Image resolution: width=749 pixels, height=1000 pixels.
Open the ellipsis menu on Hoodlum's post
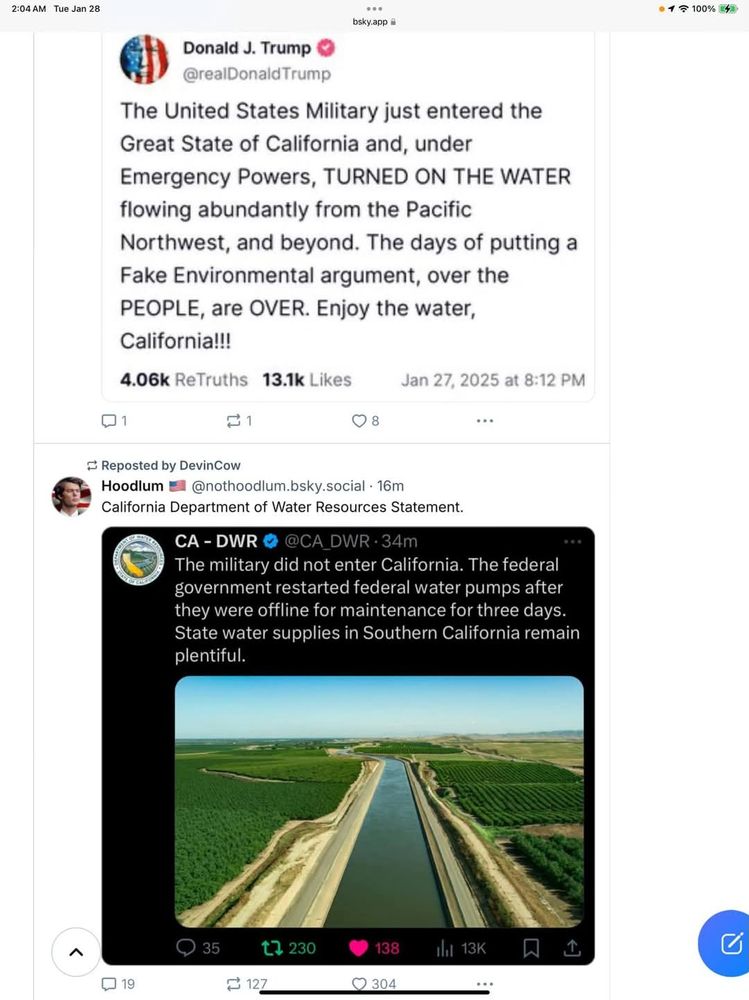(484, 984)
